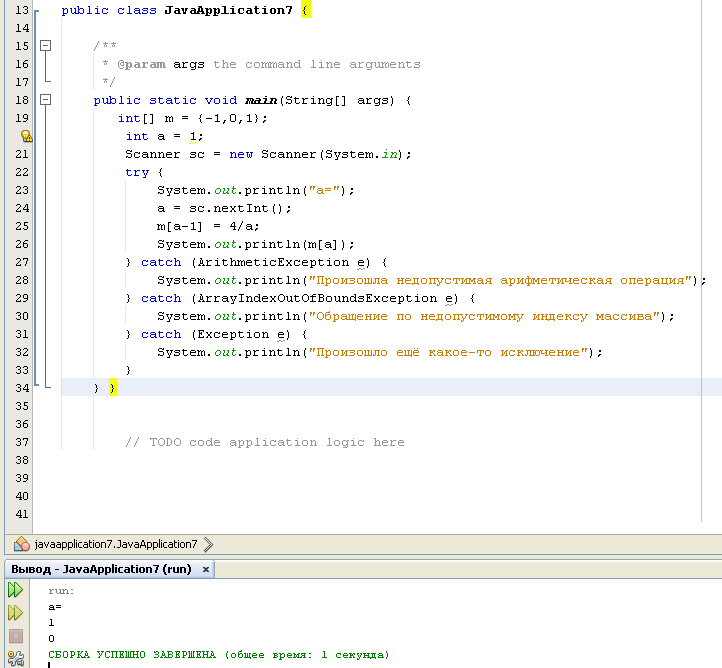Click the Scanner sc declaration on line 21
The image size is (722, 668).
click(x=165, y=154)
